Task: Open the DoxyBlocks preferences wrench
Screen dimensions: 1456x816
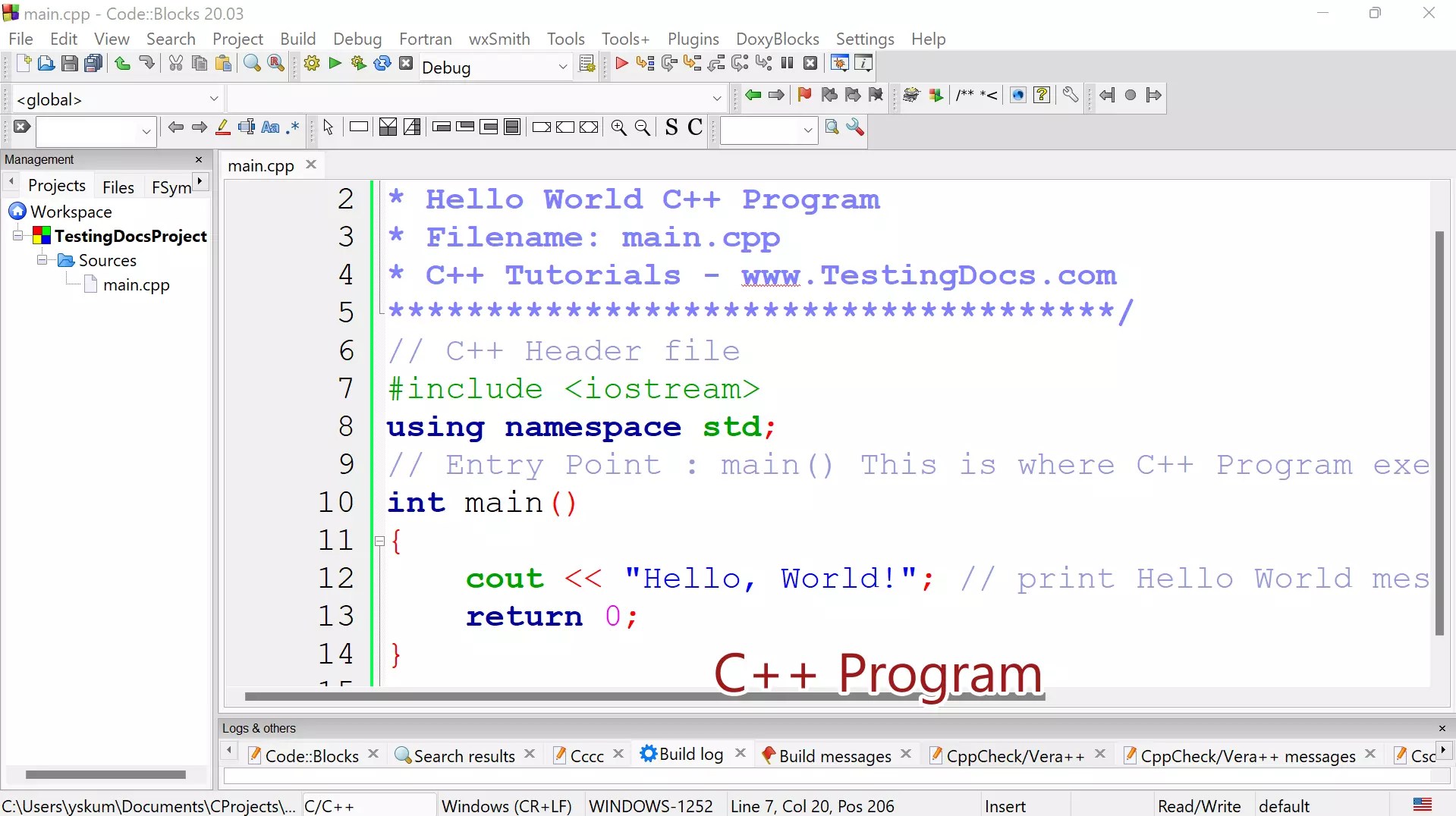Action: pos(1070,96)
